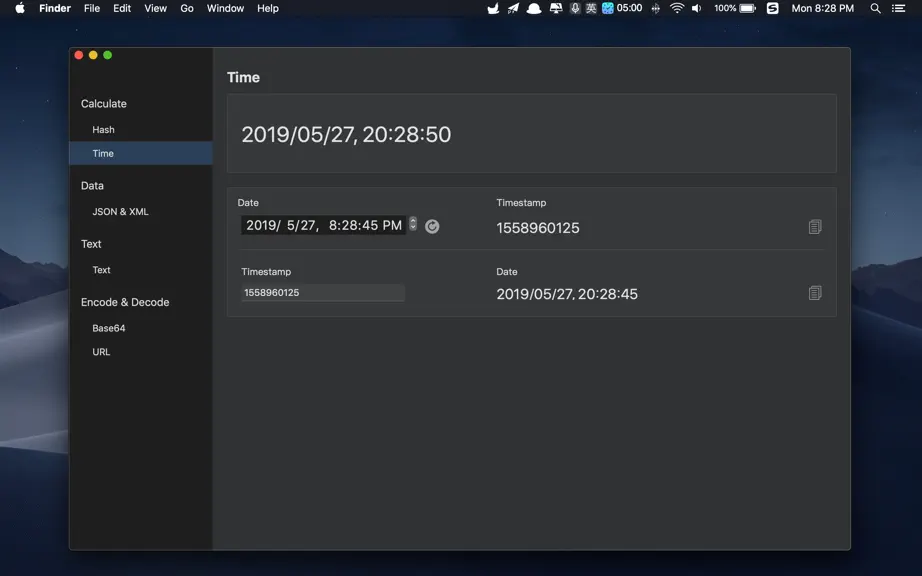The height and width of the screenshot is (576, 922).
Task: Open the Window menu
Action: pyautogui.click(x=225, y=8)
